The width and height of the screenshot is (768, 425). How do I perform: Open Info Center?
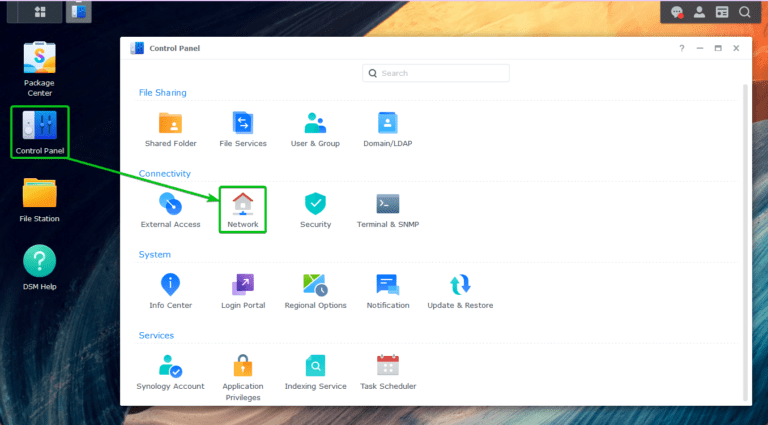pyautogui.click(x=170, y=284)
